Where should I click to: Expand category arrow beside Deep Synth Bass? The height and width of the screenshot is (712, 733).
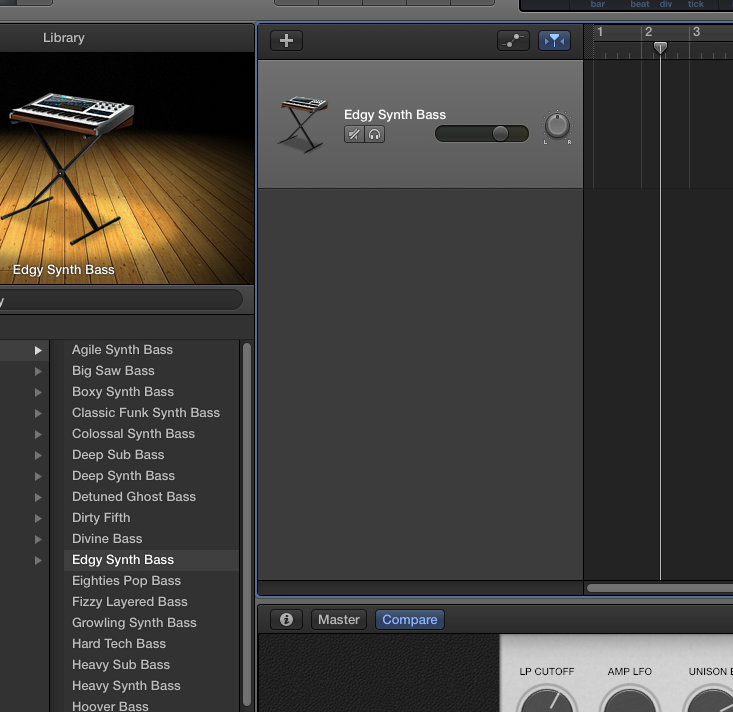38,476
